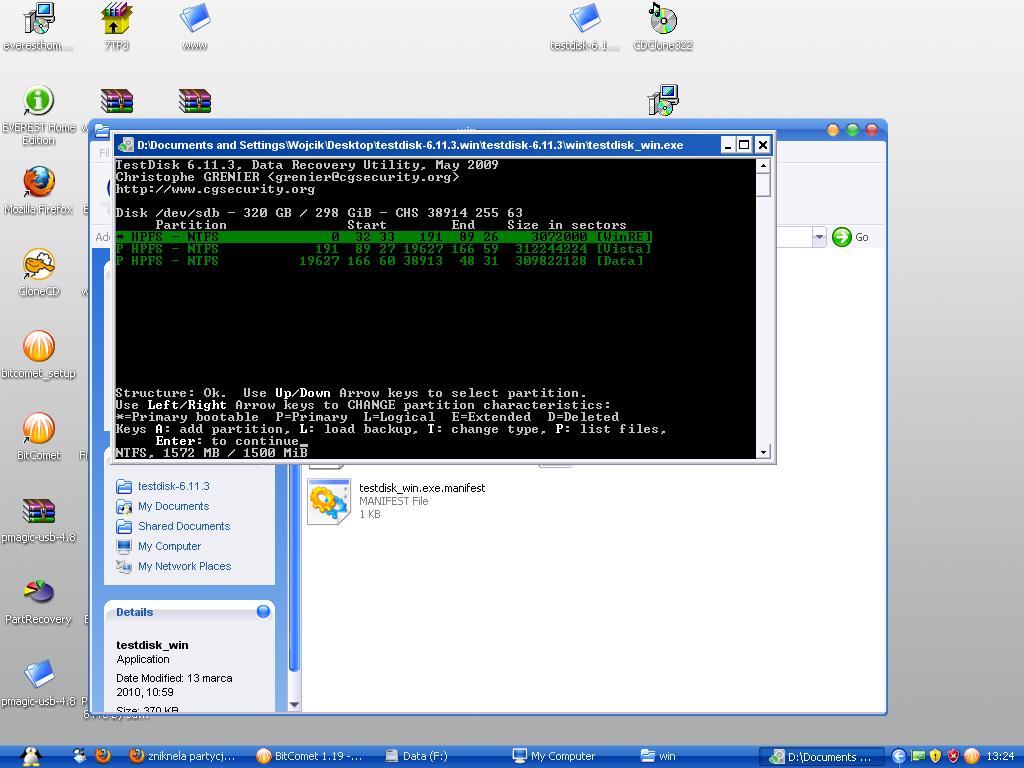Switch to BitComet 1.19 taskbar window
Image resolution: width=1024 pixels, height=768 pixels.
coord(310,756)
